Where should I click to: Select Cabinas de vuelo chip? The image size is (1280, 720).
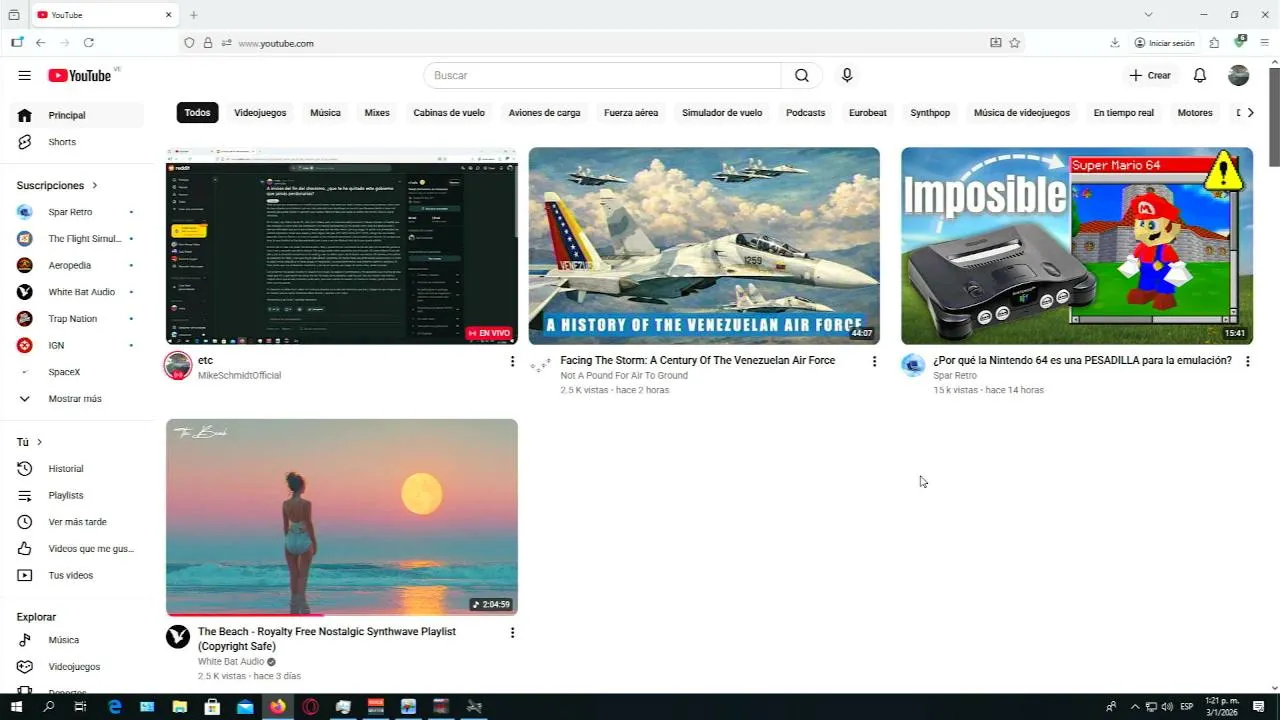(x=449, y=113)
